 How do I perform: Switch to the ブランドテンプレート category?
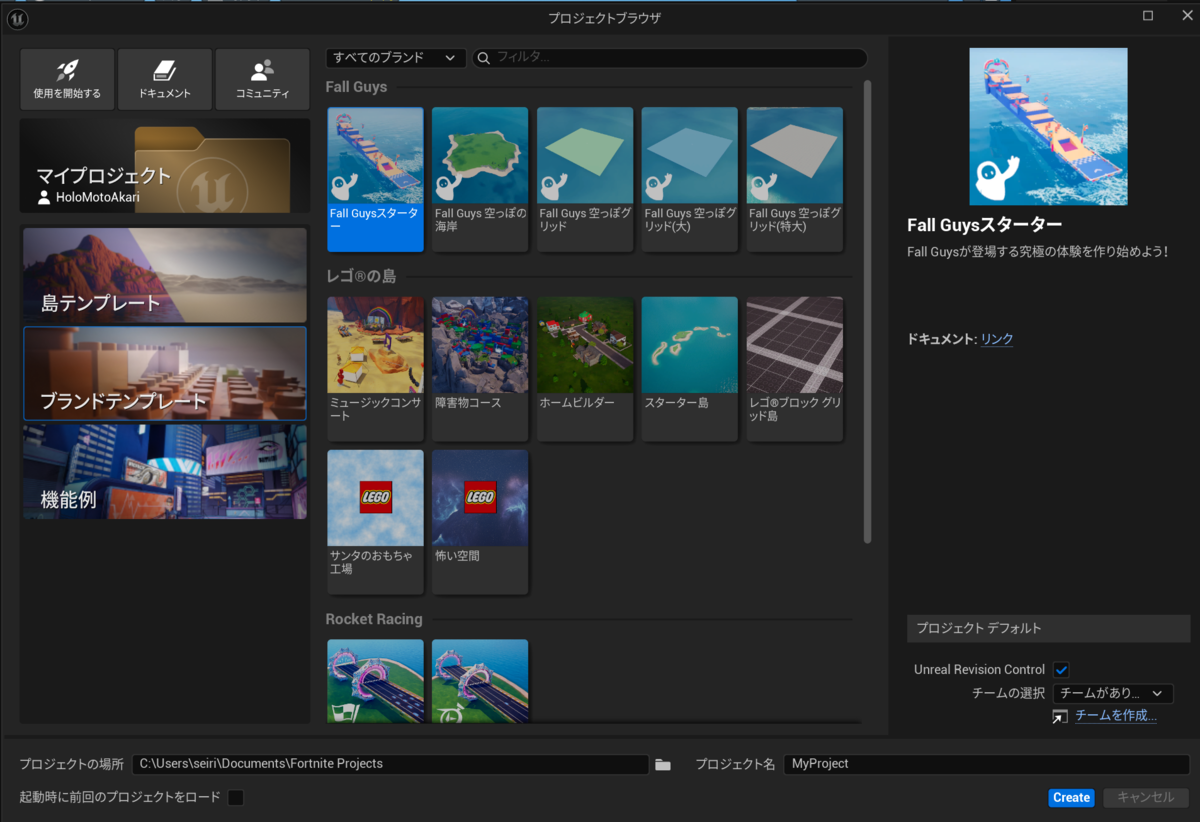coord(165,373)
